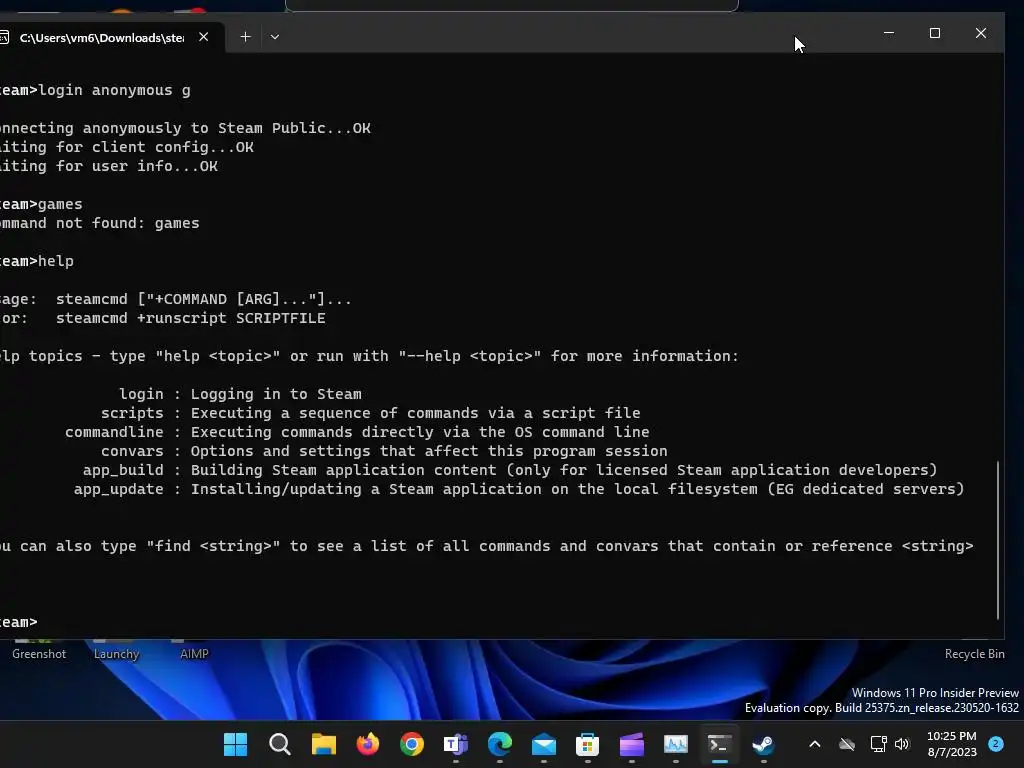Launch Google Chrome from taskbar
Viewport: 1024px width, 768px height.
click(x=412, y=744)
